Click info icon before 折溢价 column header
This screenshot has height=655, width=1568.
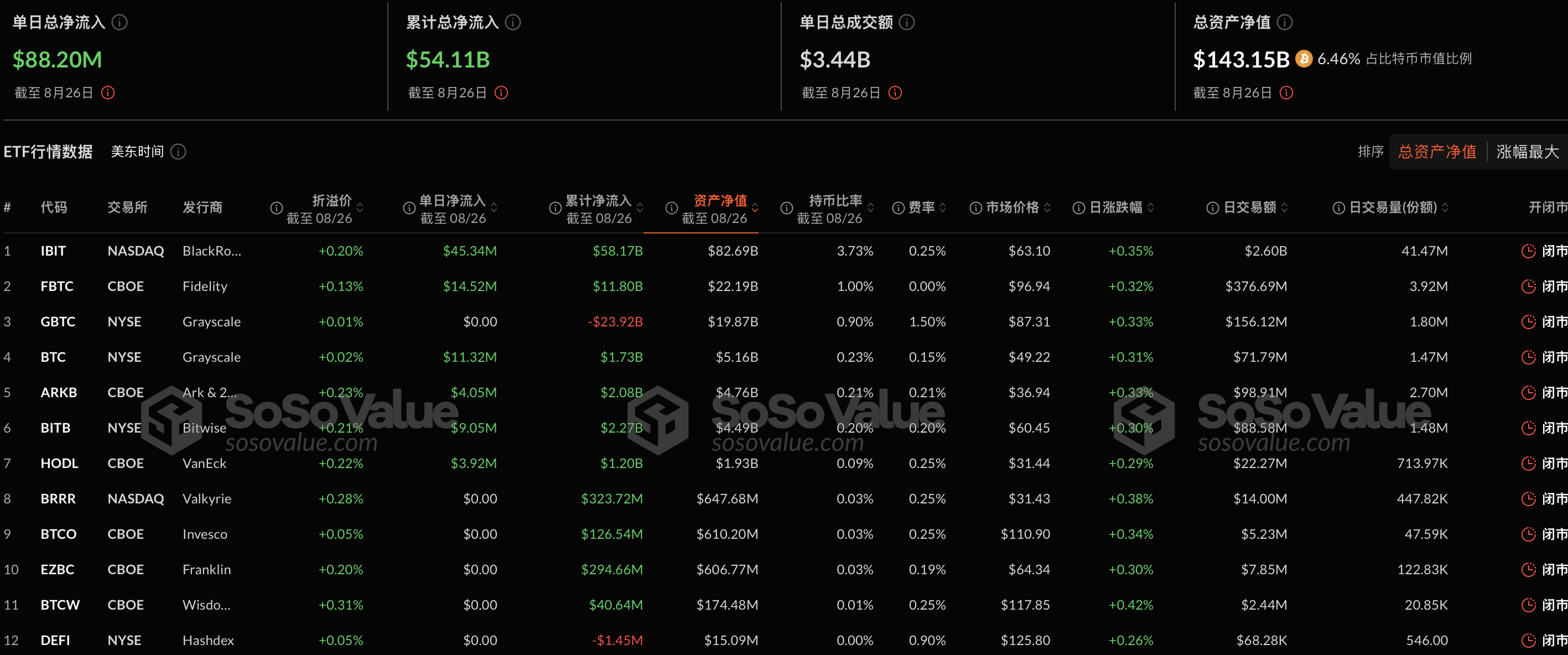[x=276, y=208]
